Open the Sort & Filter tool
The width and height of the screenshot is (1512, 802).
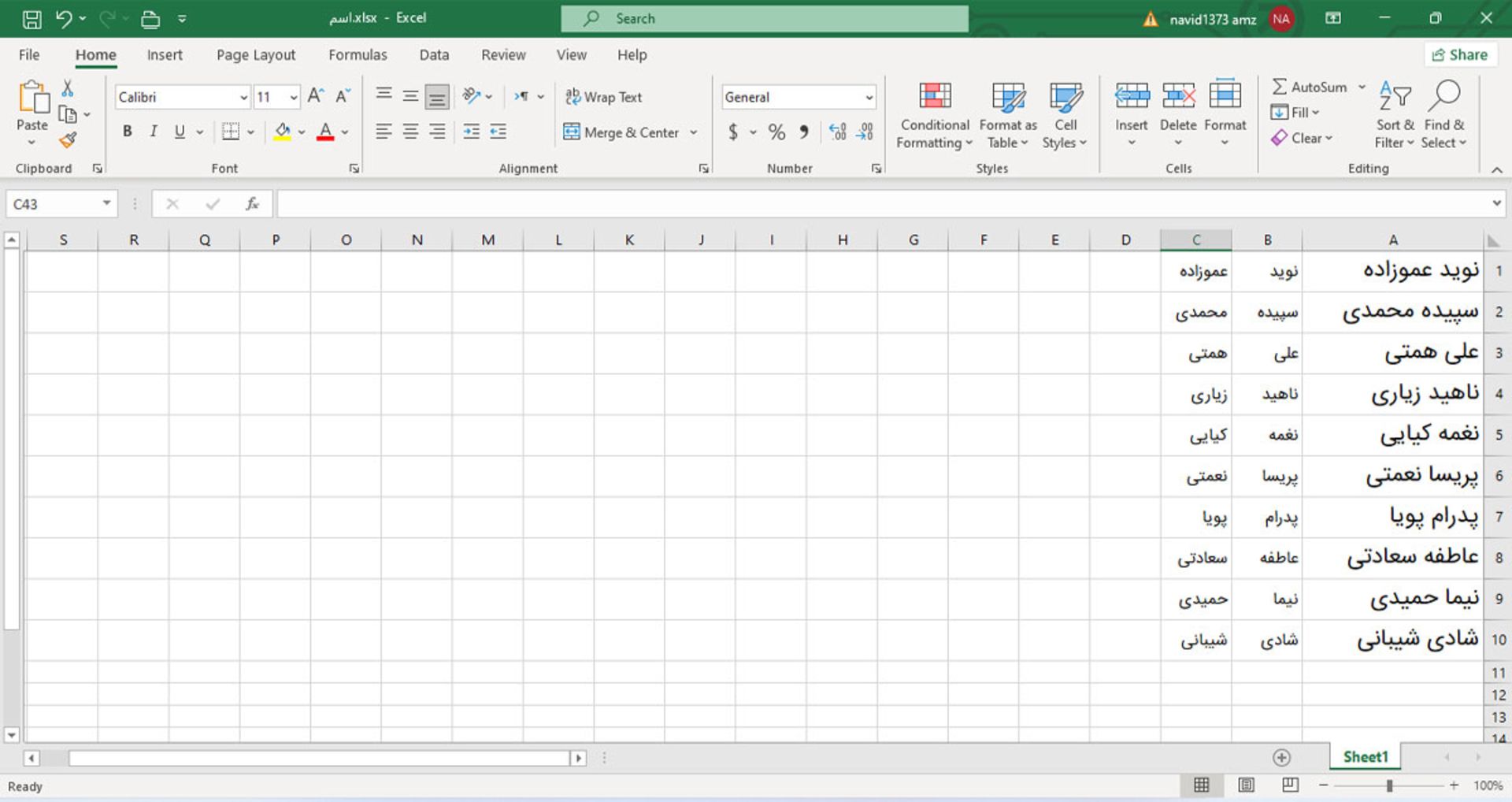click(1395, 98)
